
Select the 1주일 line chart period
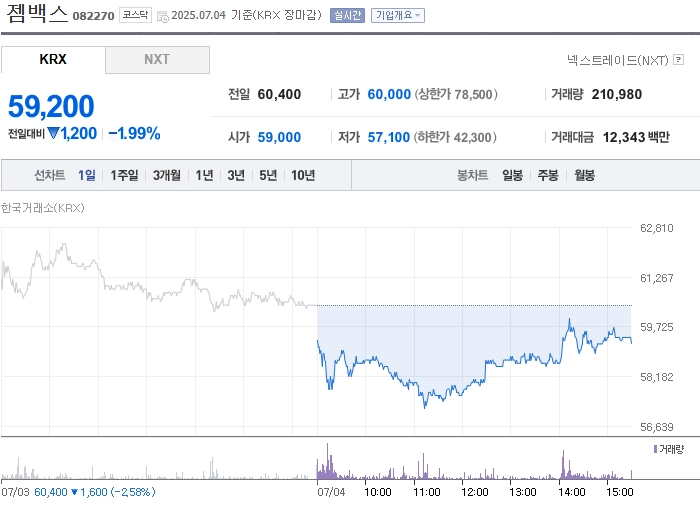(x=124, y=175)
